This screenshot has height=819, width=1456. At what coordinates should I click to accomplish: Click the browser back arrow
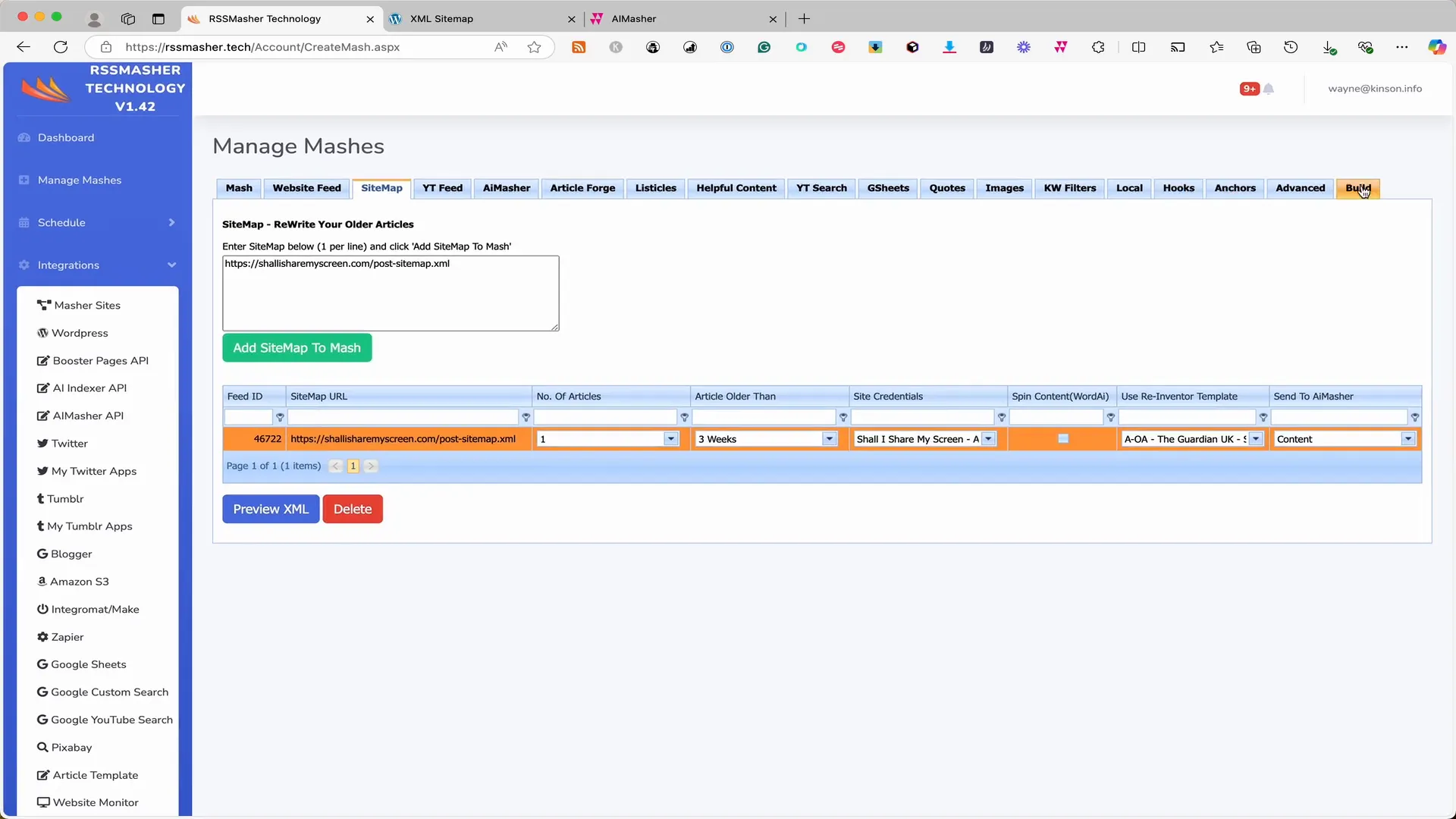pyautogui.click(x=24, y=47)
